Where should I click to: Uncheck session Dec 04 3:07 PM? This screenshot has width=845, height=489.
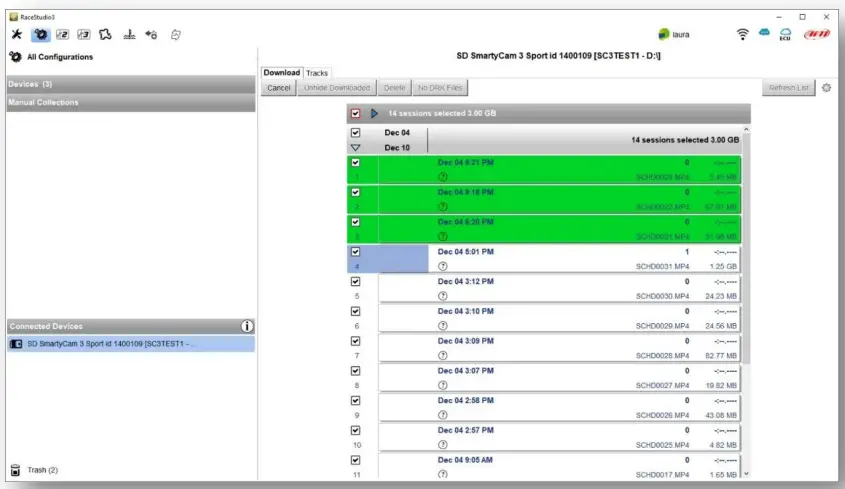point(355,371)
